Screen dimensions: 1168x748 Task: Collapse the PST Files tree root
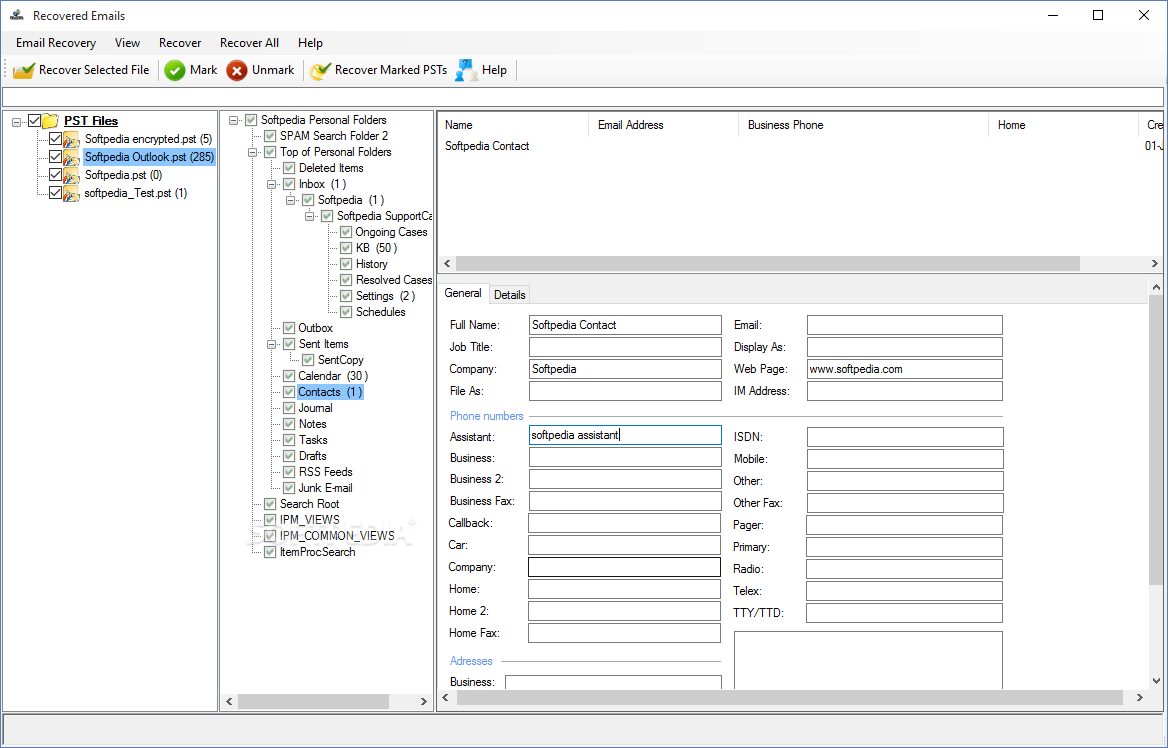coord(17,121)
